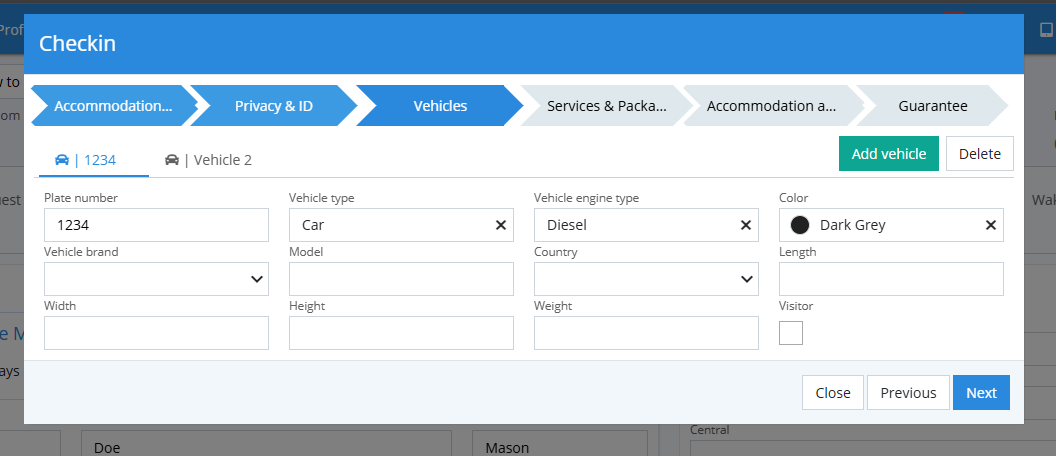The height and width of the screenshot is (456, 1056).
Task: Open the Vehicle type combo box
Action: [x=401, y=225]
